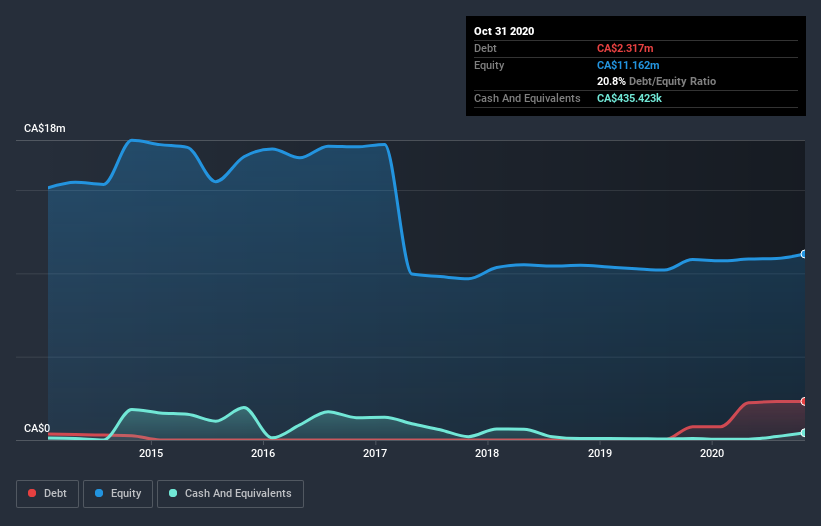Screen dimensions: 821x526
Task: Click the CA$435.423k cash value
Action: click(629, 98)
